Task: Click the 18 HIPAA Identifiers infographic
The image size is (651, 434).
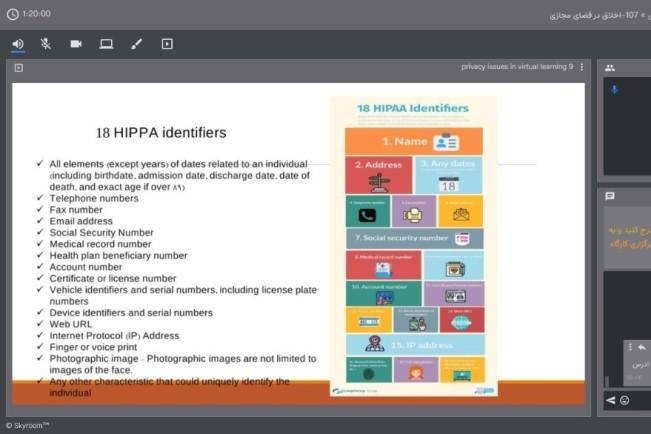Action: [413, 247]
